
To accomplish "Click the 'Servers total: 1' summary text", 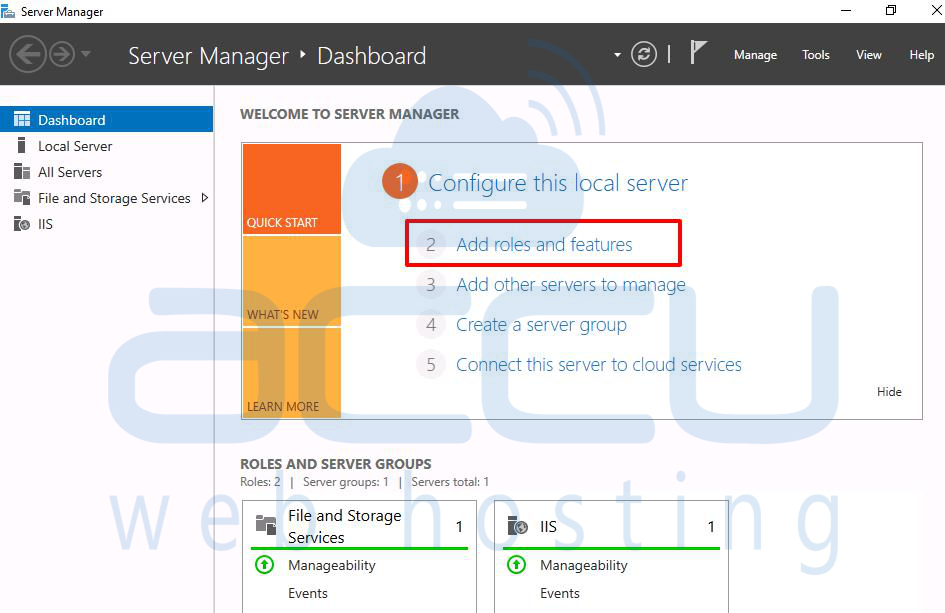I will click(x=450, y=482).
